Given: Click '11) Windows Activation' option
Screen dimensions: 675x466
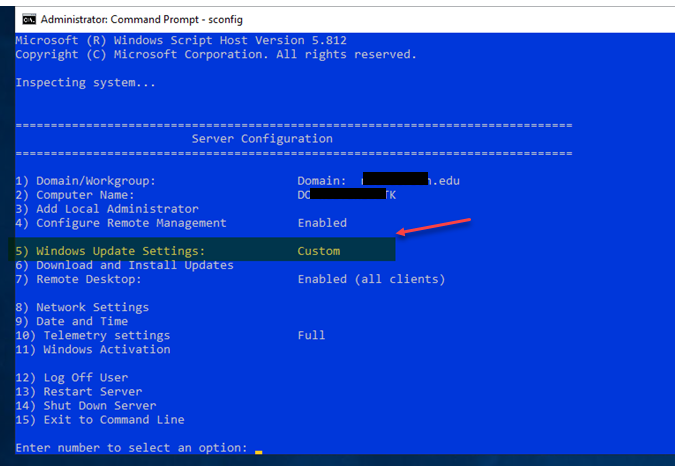Looking at the screenshot, I should tap(93, 349).
